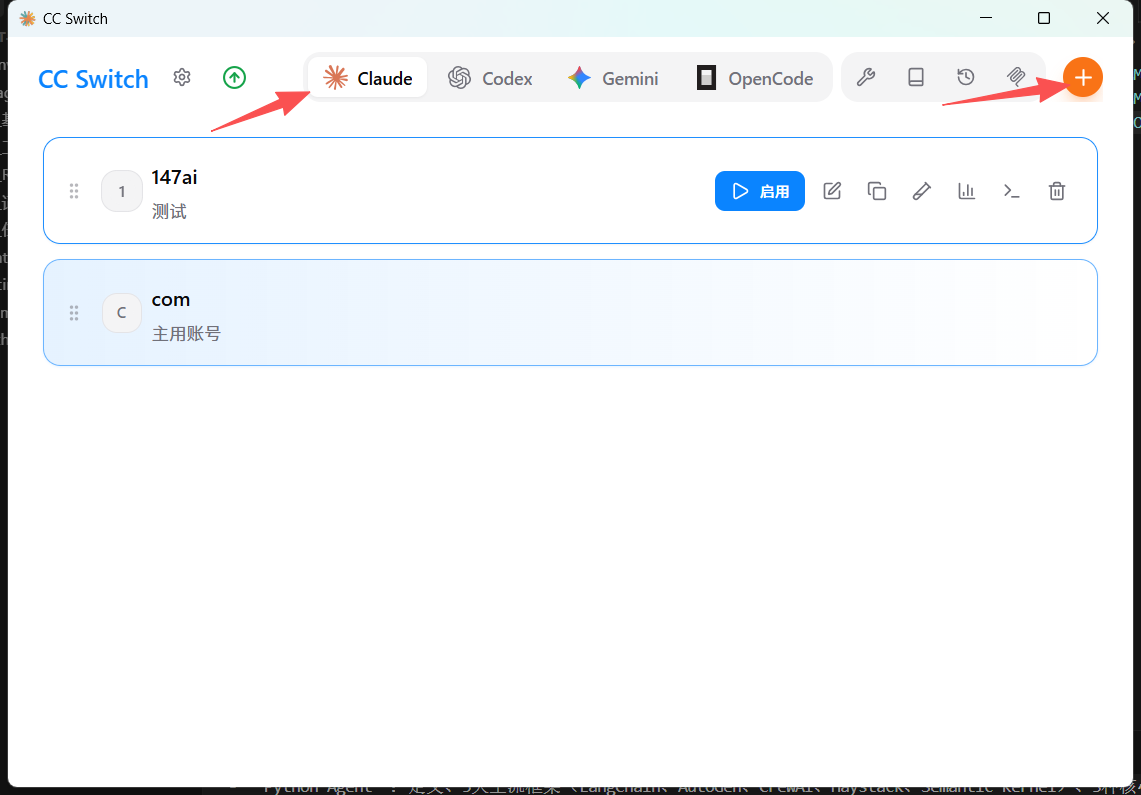Add a new provider with orange plus
Screen dimensions: 1141x795
[1083, 77]
